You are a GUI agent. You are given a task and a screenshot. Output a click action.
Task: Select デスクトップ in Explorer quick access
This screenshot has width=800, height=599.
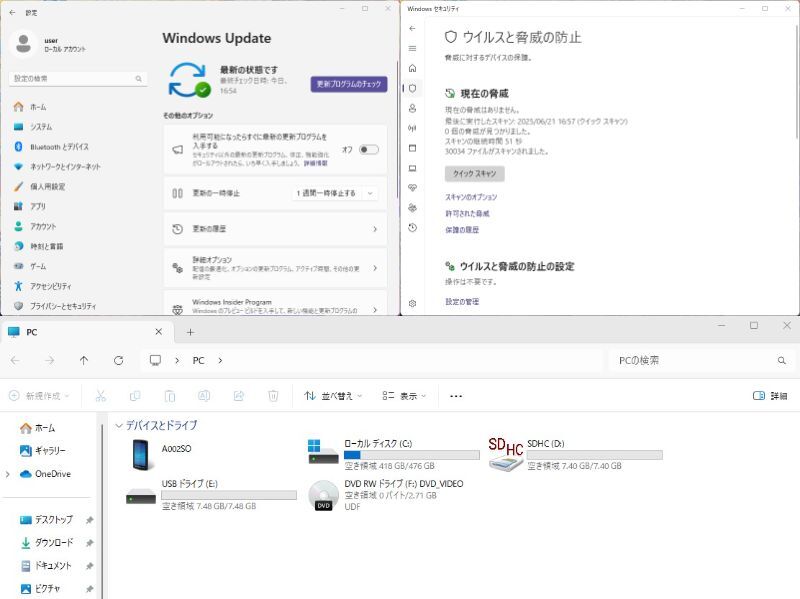(46, 519)
